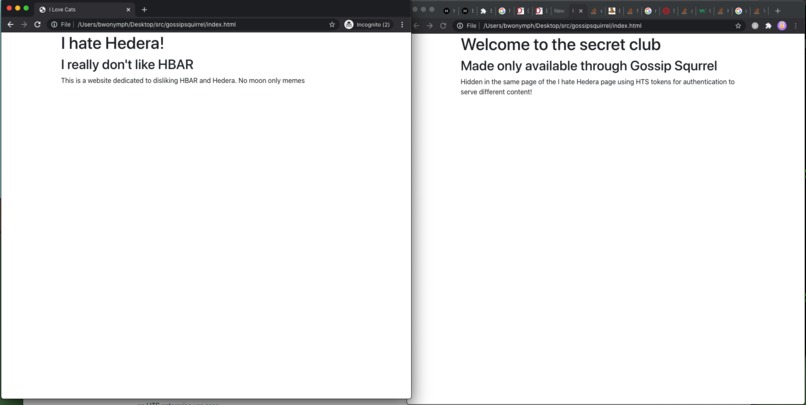Close the I Love Cats tab

click(129, 9)
